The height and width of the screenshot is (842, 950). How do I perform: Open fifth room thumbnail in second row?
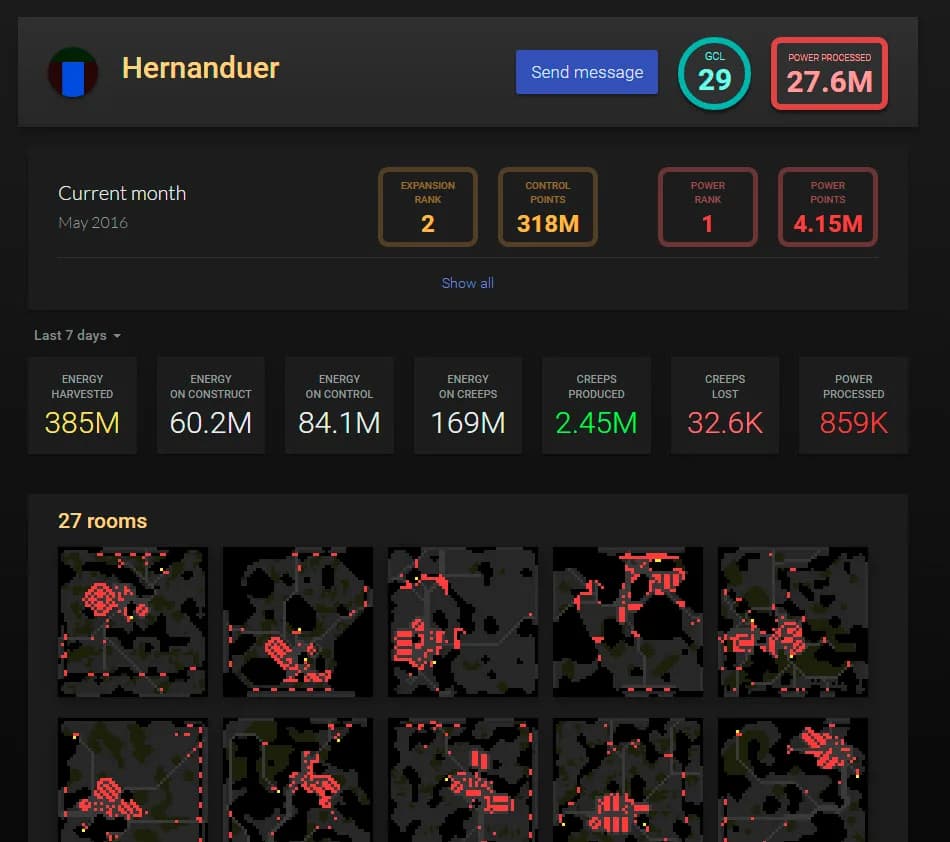793,780
